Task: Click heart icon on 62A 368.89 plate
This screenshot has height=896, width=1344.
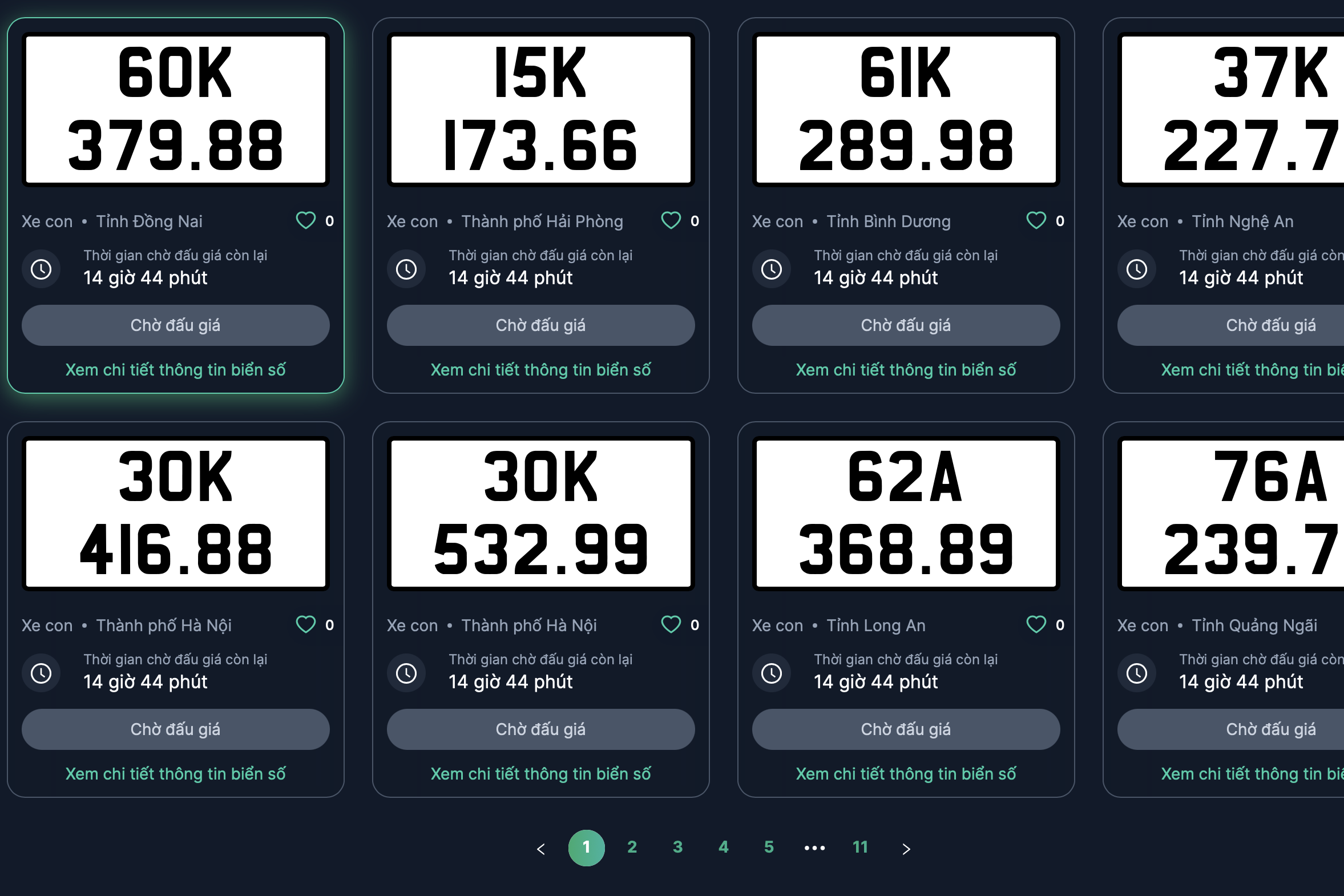Action: click(1036, 624)
